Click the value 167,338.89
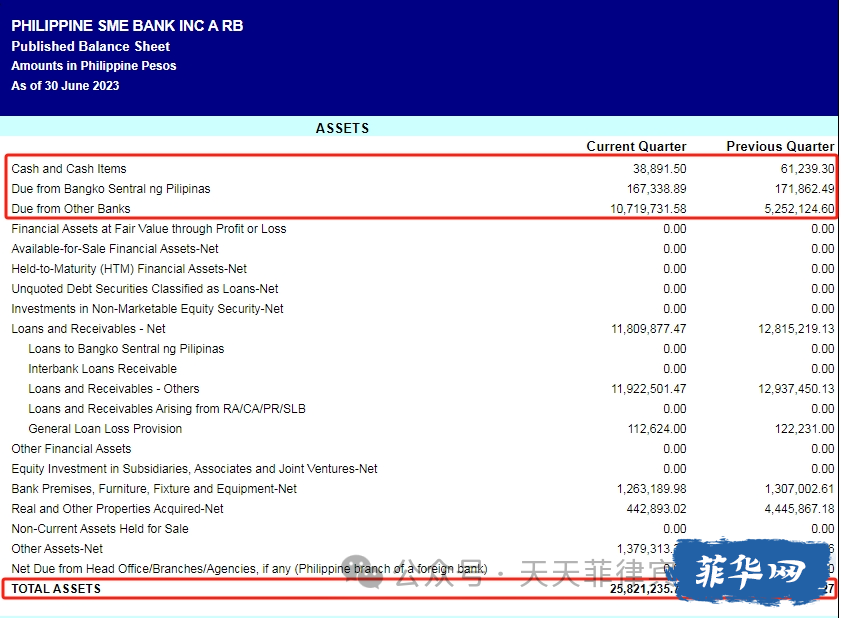 (x=656, y=189)
